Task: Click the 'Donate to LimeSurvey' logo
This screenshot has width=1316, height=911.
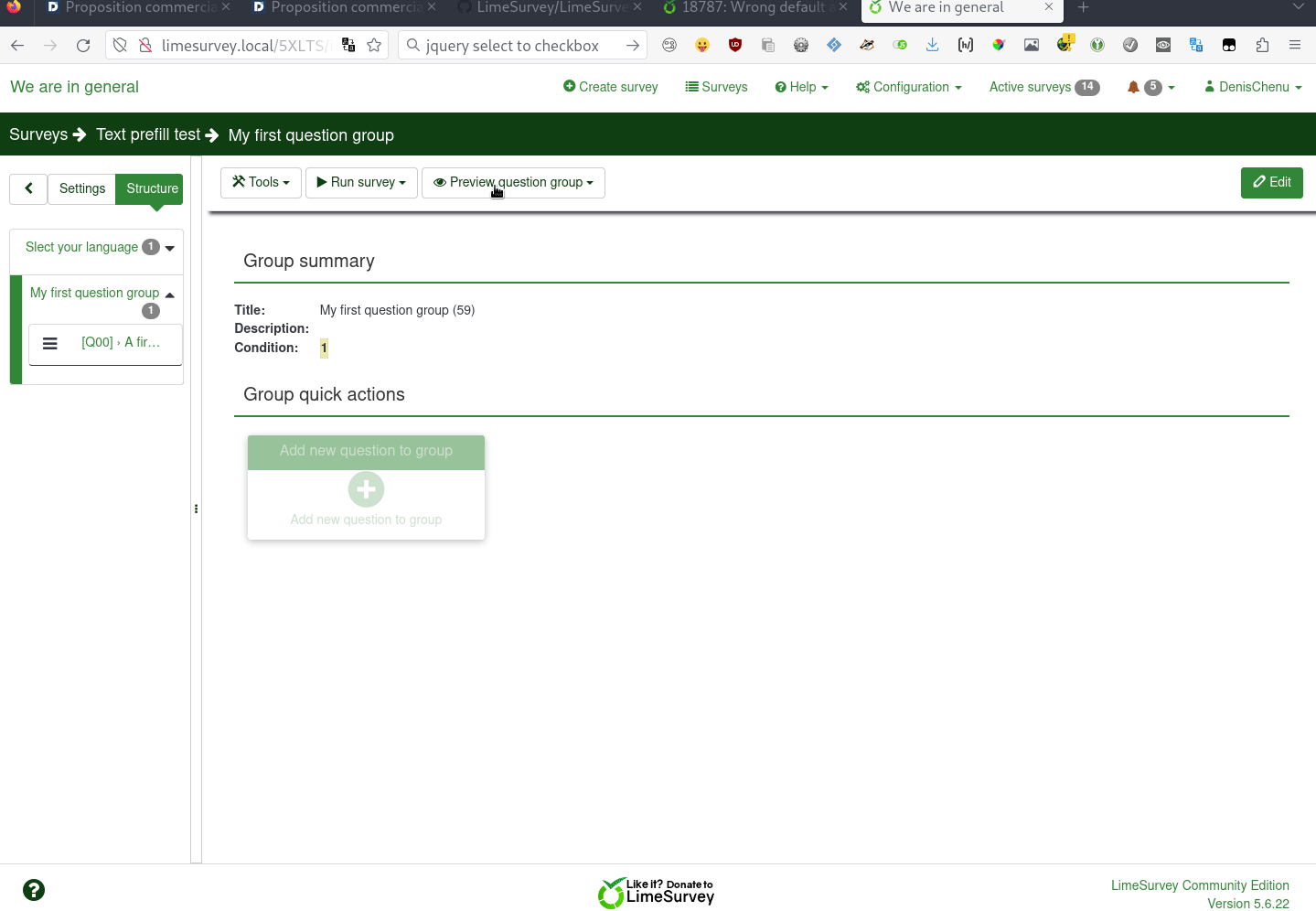Action: pos(656,893)
